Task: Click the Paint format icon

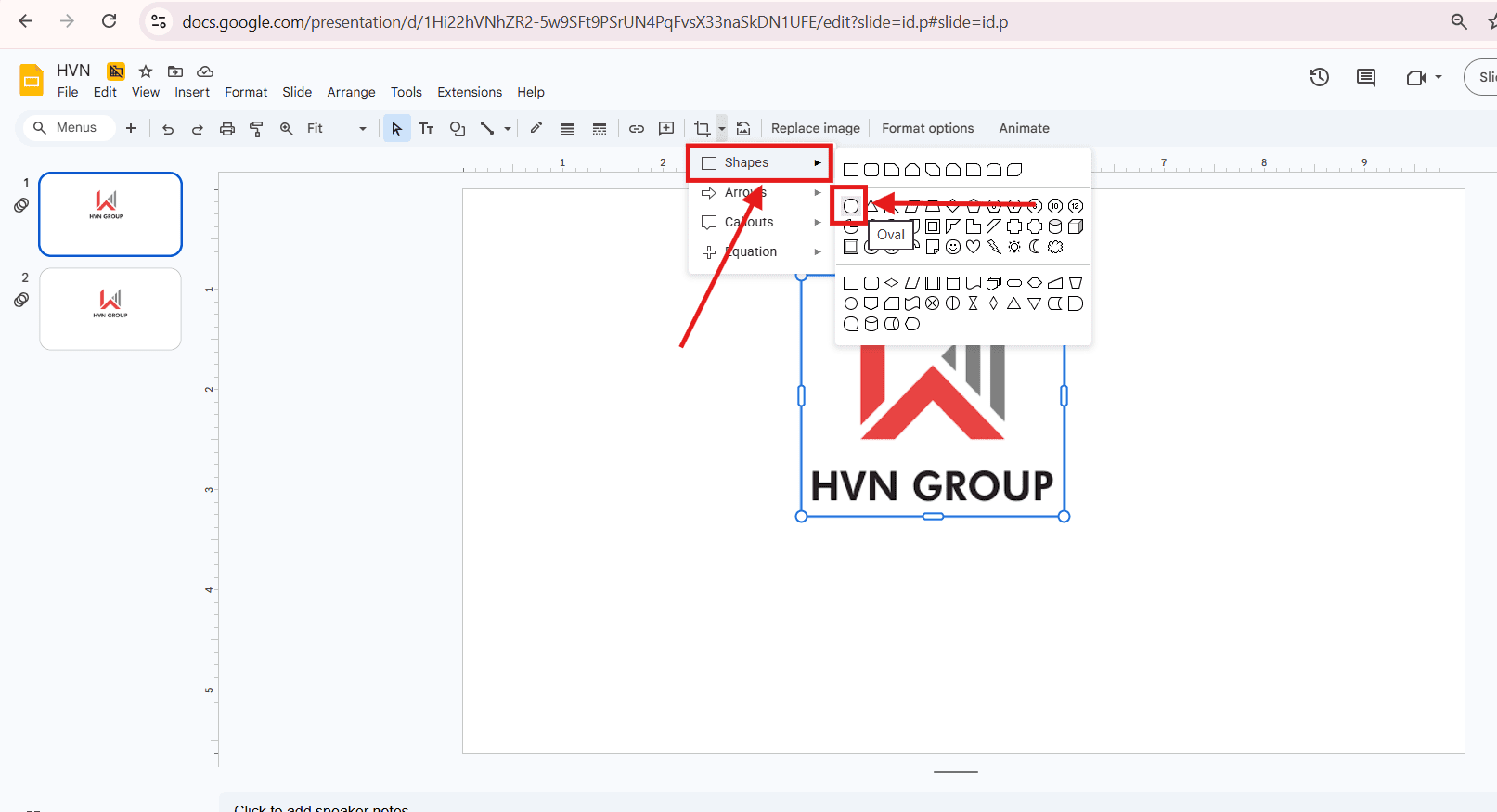Action: click(x=257, y=129)
